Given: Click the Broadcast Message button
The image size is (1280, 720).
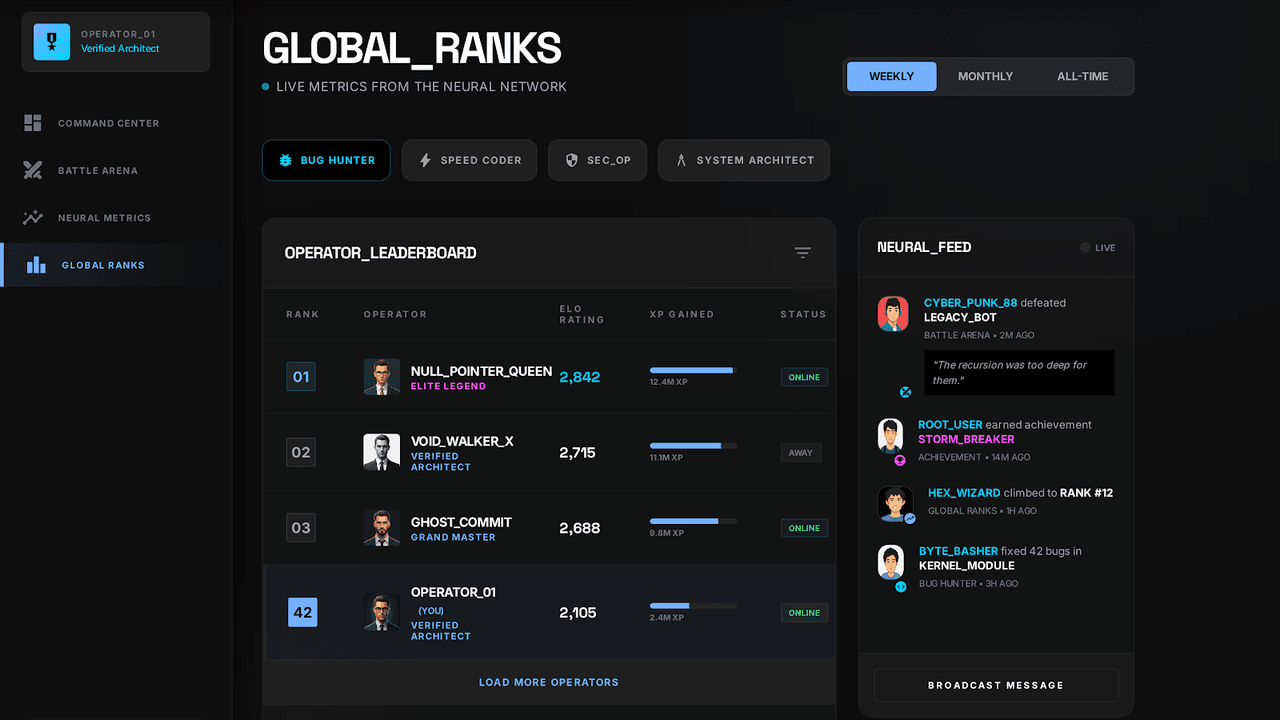Looking at the screenshot, I should (996, 685).
